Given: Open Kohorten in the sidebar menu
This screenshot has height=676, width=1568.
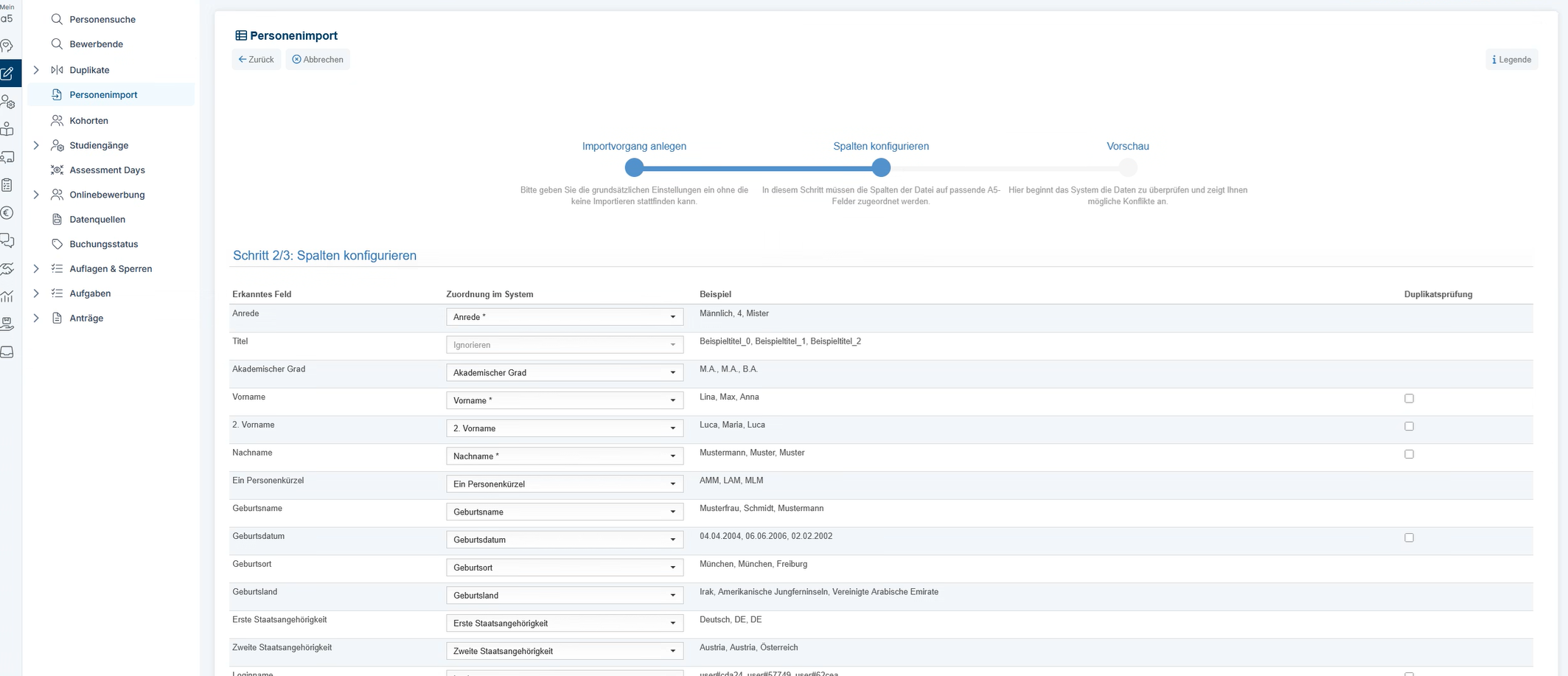Looking at the screenshot, I should [x=88, y=120].
